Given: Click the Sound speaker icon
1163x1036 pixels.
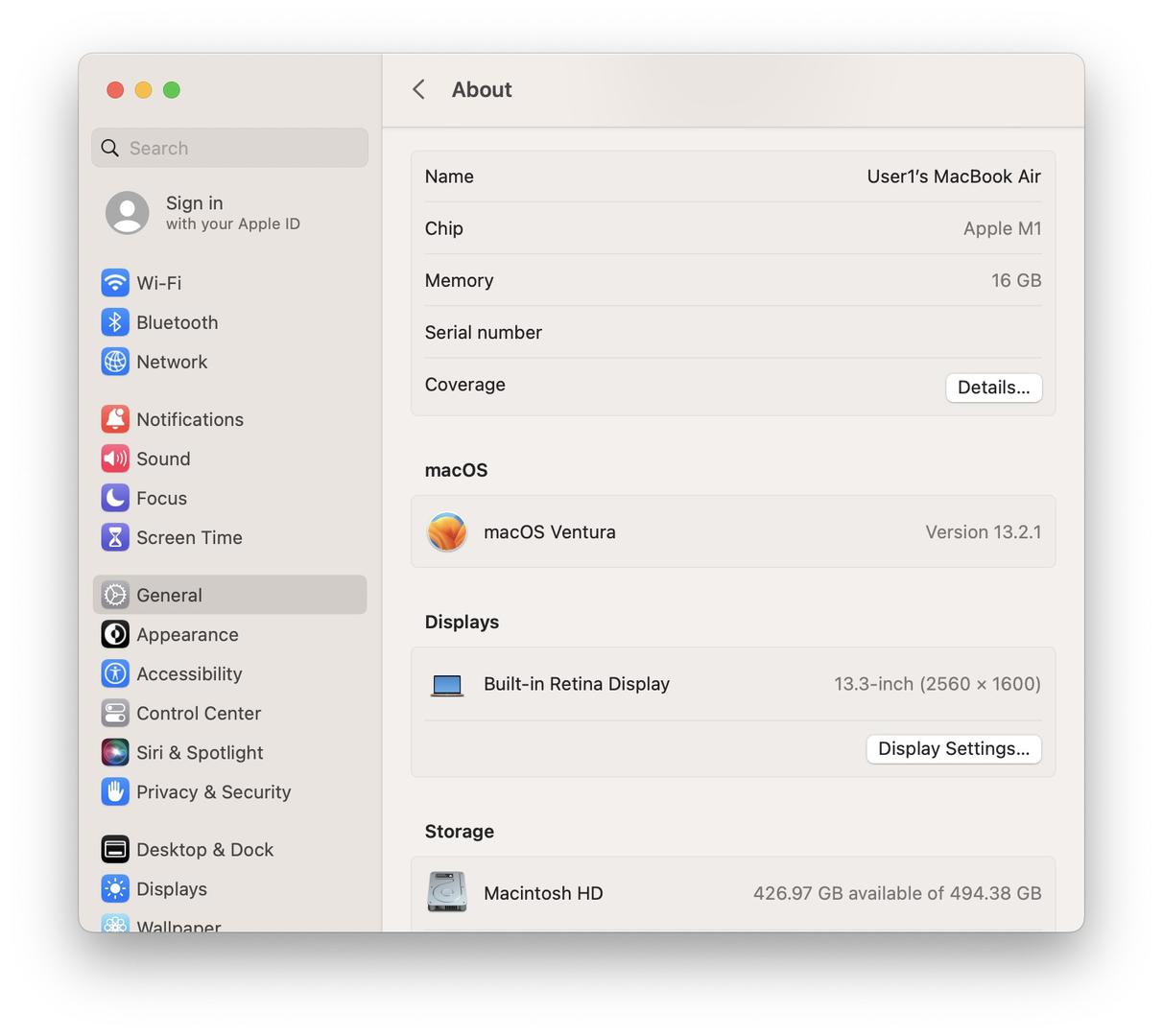Looking at the screenshot, I should (115, 459).
